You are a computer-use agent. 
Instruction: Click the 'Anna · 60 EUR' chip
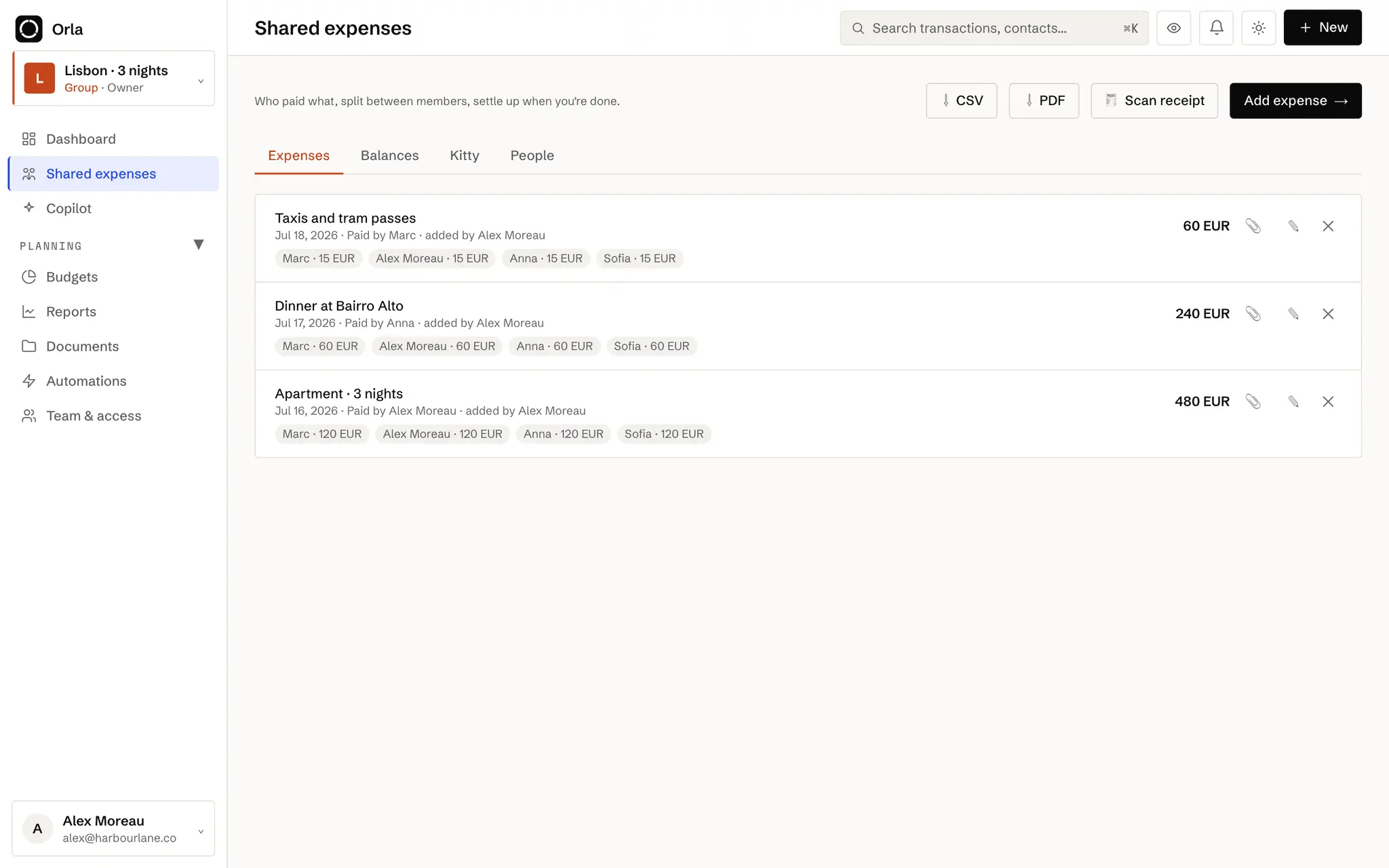(x=555, y=346)
